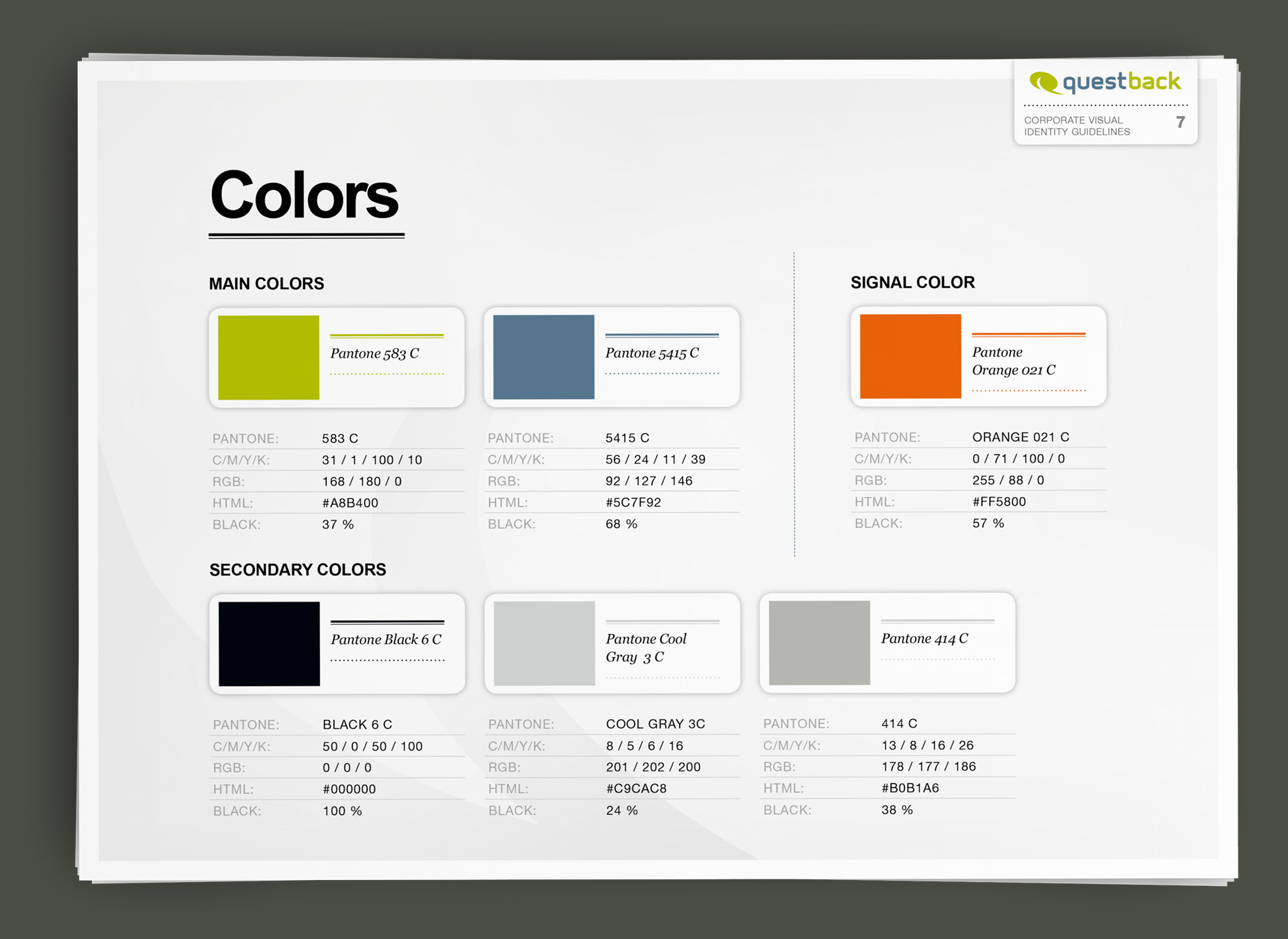Click the italic label Pantone Orange 021 C
The width and height of the screenshot is (1288, 939).
(x=1014, y=361)
